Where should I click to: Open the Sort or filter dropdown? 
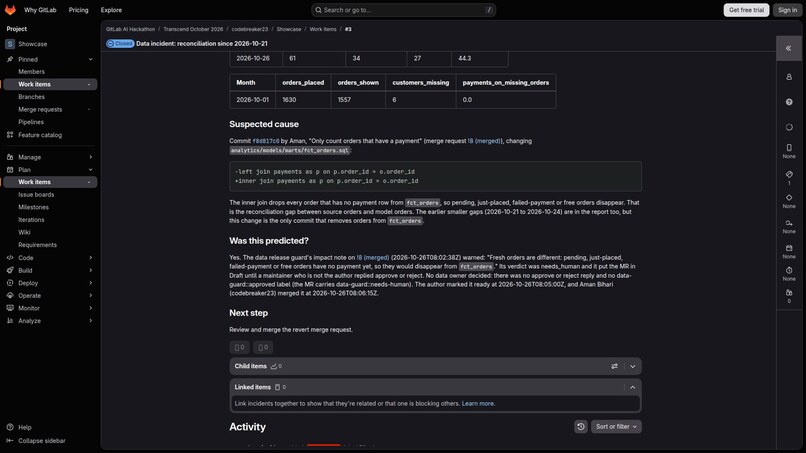click(616, 427)
